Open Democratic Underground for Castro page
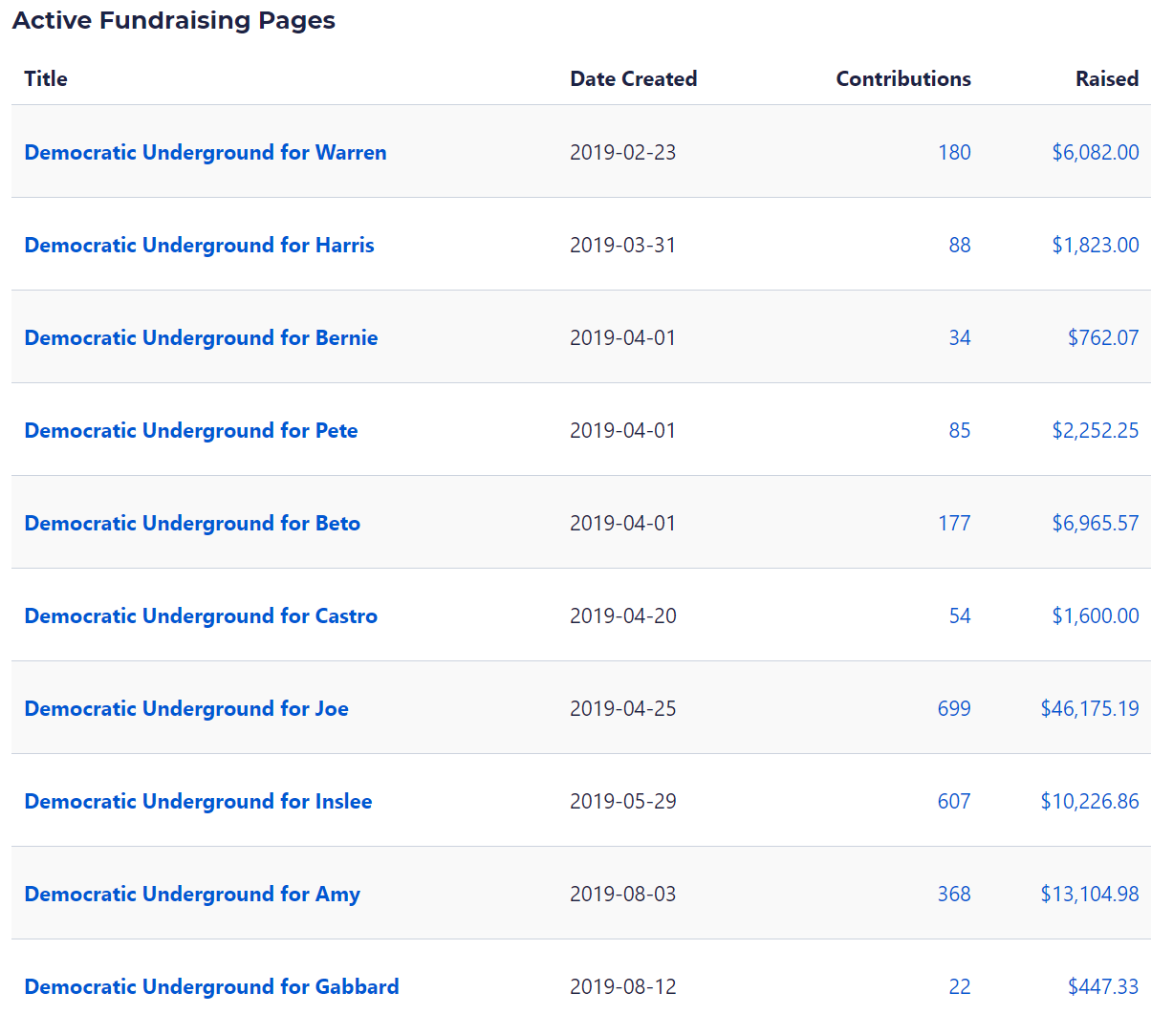Image resolution: width=1151 pixels, height=1036 pixels. 201,616
